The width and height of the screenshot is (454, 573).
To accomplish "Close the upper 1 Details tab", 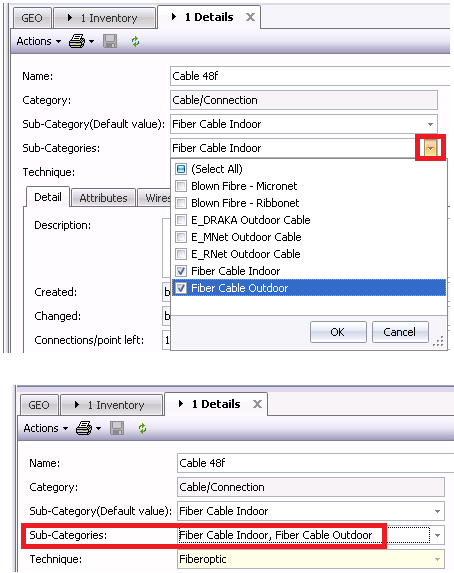I will pos(250,17).
